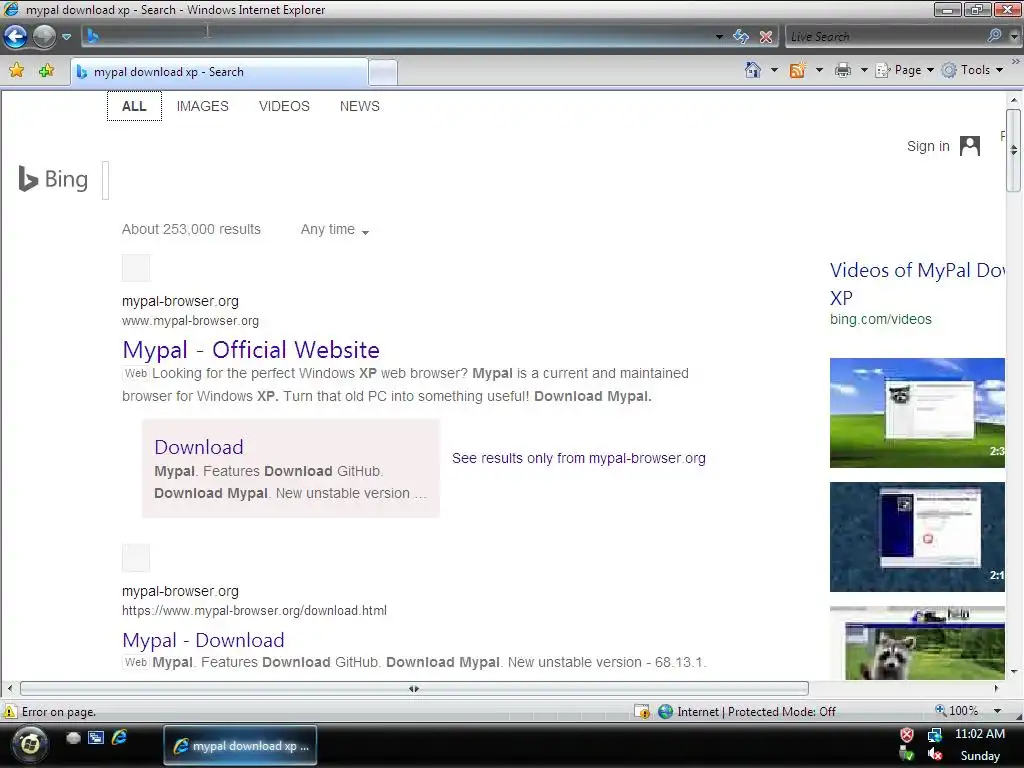Click the 'Error on page' warning icon
The width and height of the screenshot is (1024, 768).
click(10, 712)
